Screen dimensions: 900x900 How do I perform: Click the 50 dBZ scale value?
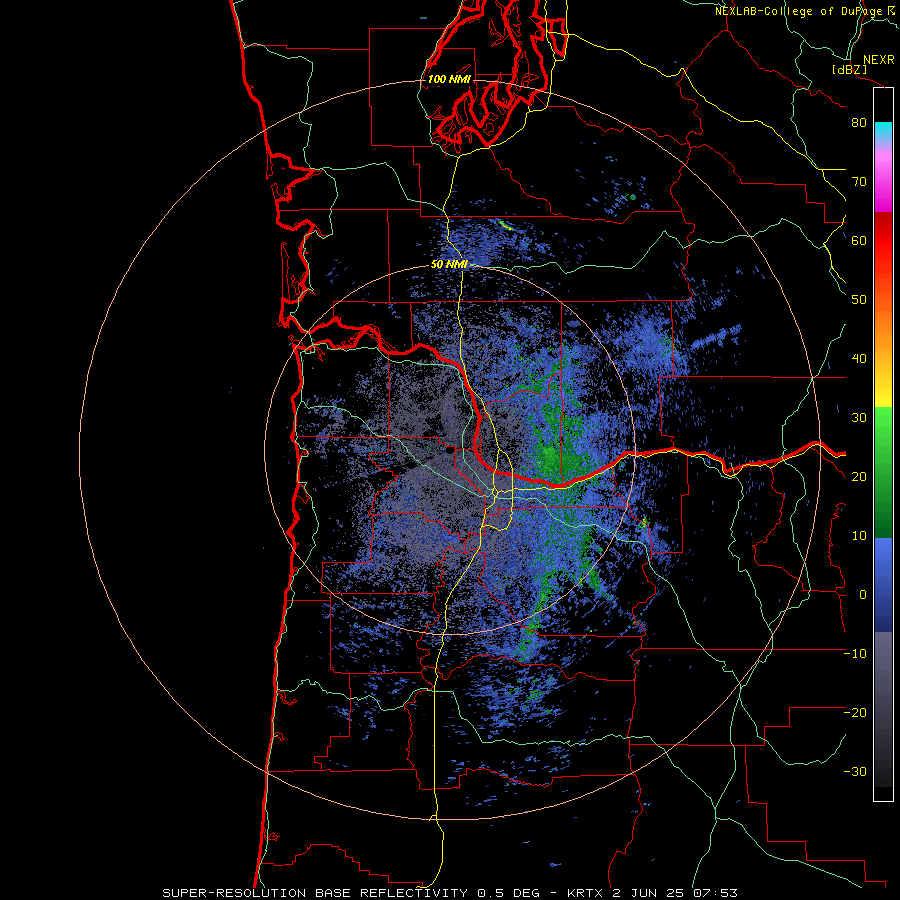click(859, 300)
